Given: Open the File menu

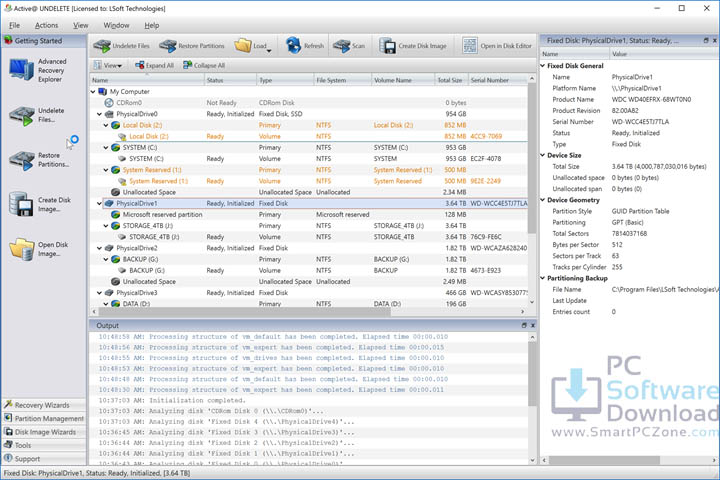Looking at the screenshot, I should [x=15, y=25].
